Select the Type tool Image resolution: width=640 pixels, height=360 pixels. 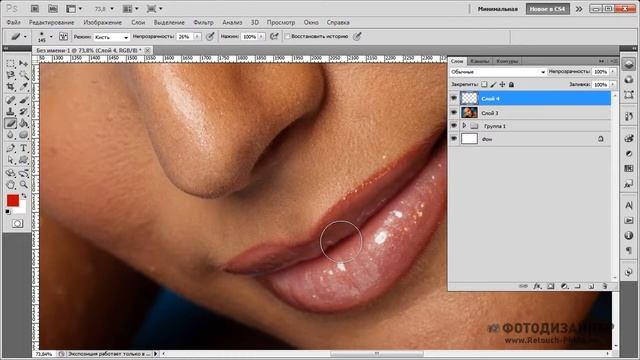23,148
